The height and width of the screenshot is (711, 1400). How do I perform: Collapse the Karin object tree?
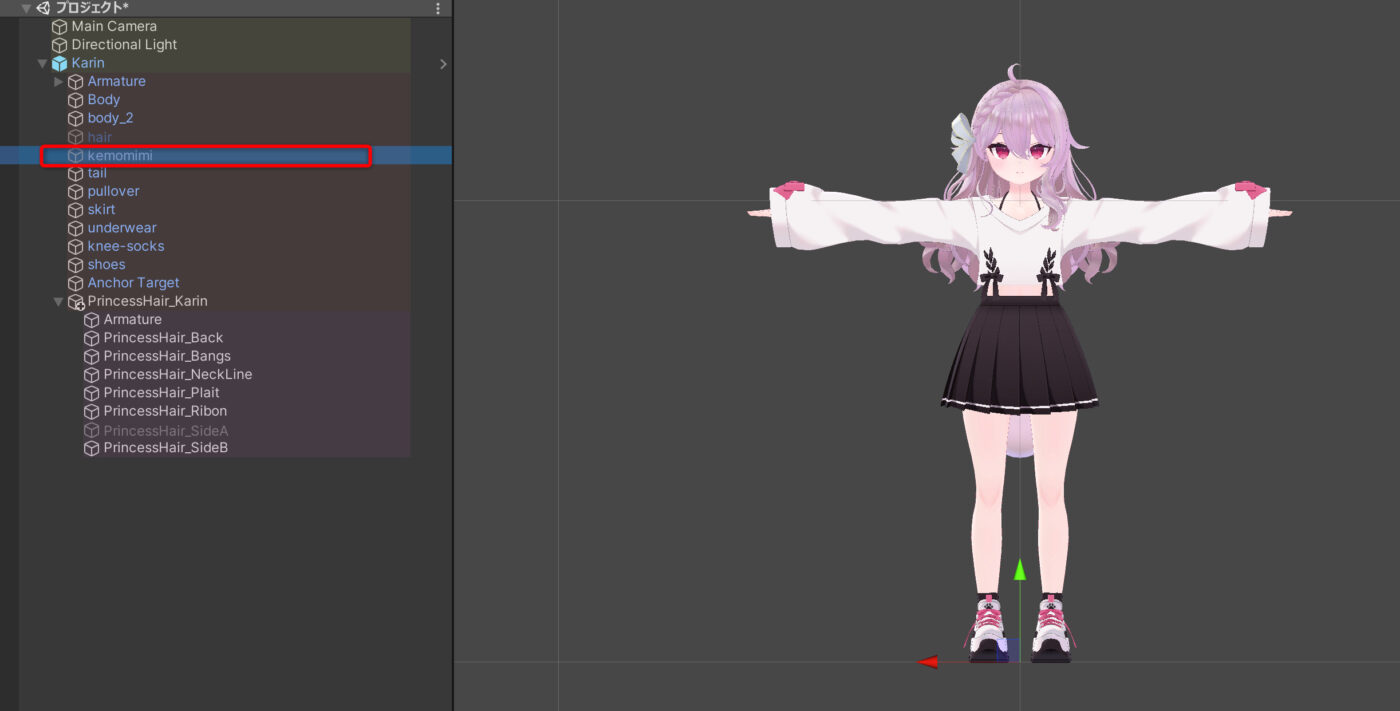tap(42, 63)
